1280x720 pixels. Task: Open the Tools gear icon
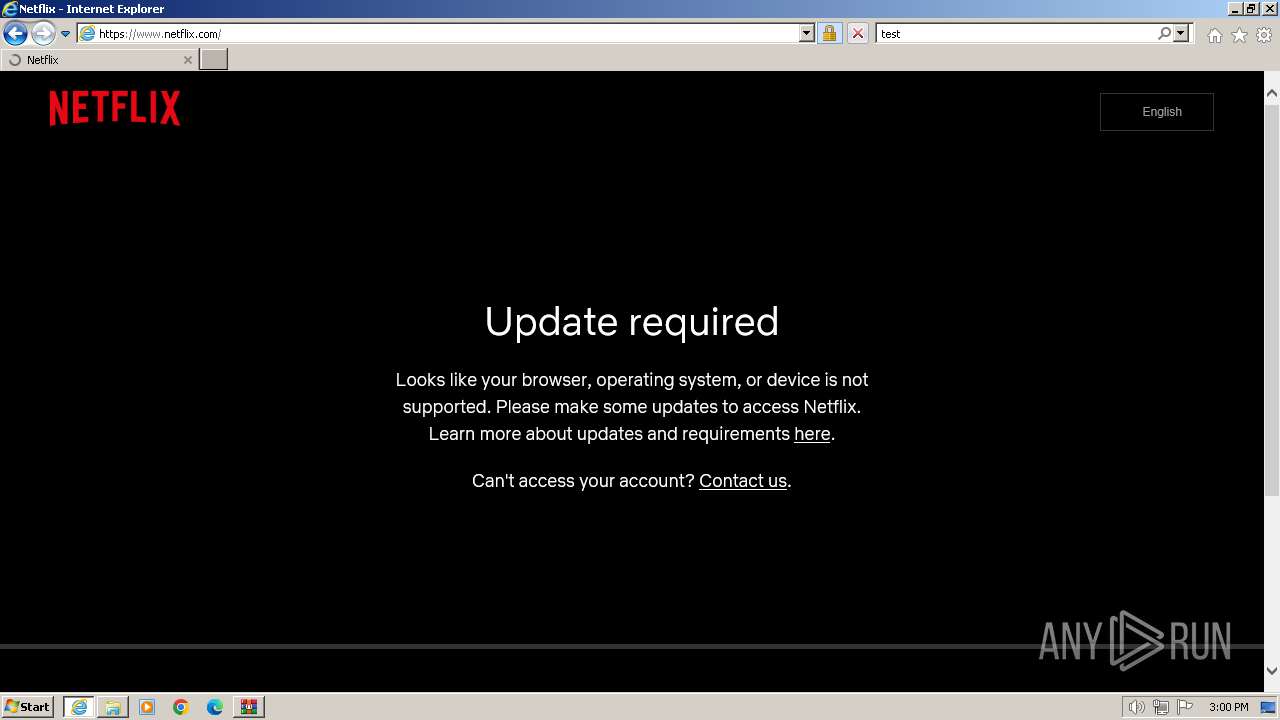(x=1264, y=35)
